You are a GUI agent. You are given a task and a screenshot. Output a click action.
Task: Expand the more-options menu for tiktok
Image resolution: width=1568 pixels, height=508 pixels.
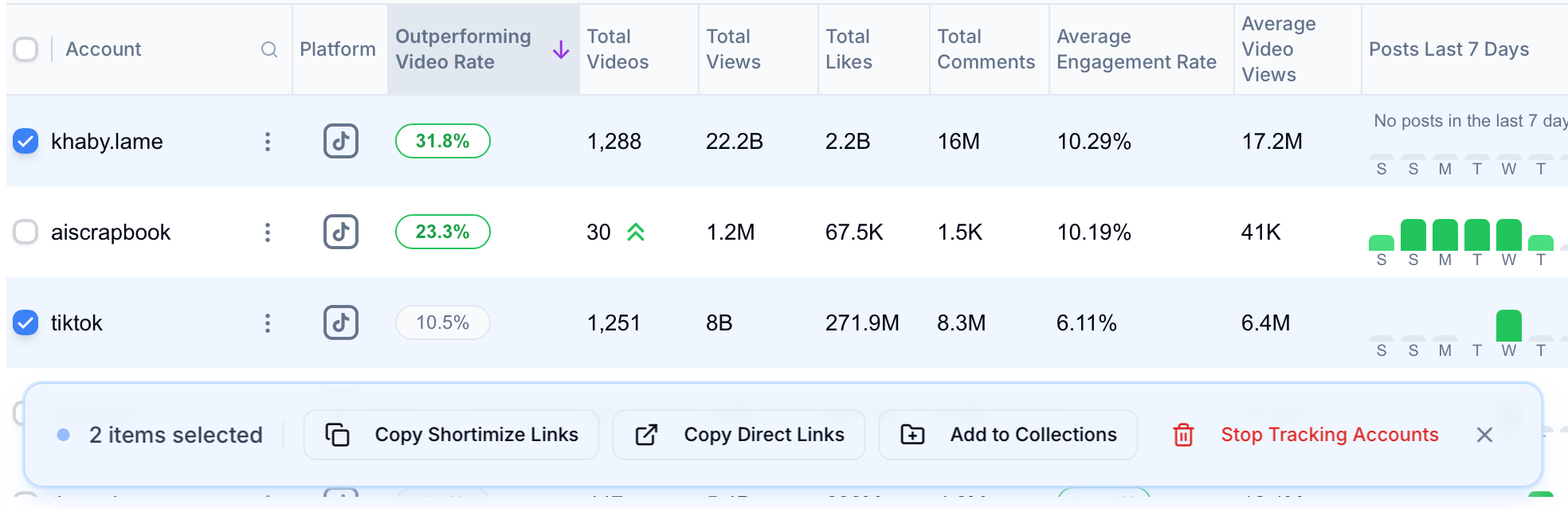coord(268,322)
